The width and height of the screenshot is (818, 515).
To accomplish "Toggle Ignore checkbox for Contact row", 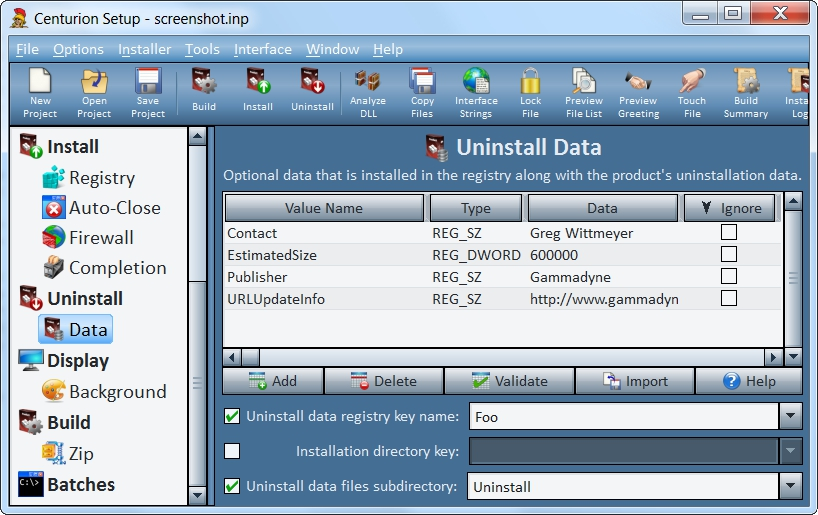I will click(729, 232).
